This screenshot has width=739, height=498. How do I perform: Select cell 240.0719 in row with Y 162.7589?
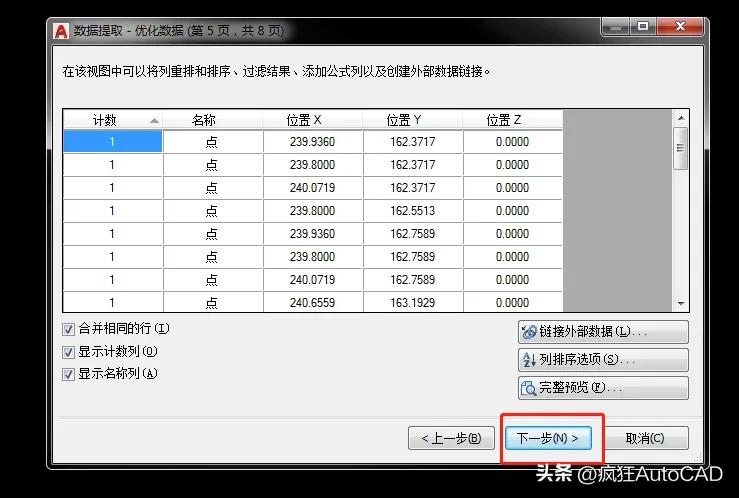pos(313,279)
